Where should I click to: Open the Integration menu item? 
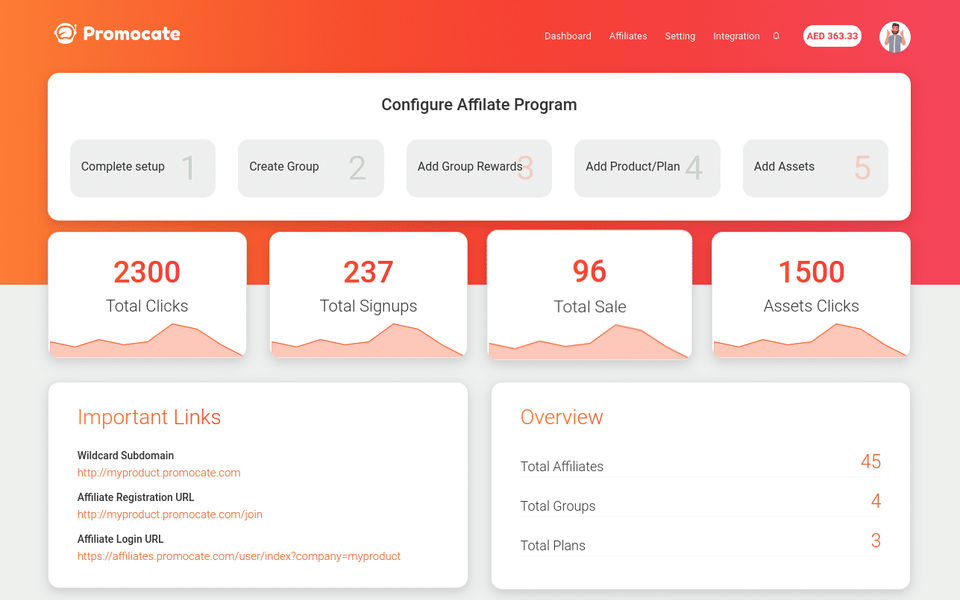tap(736, 36)
